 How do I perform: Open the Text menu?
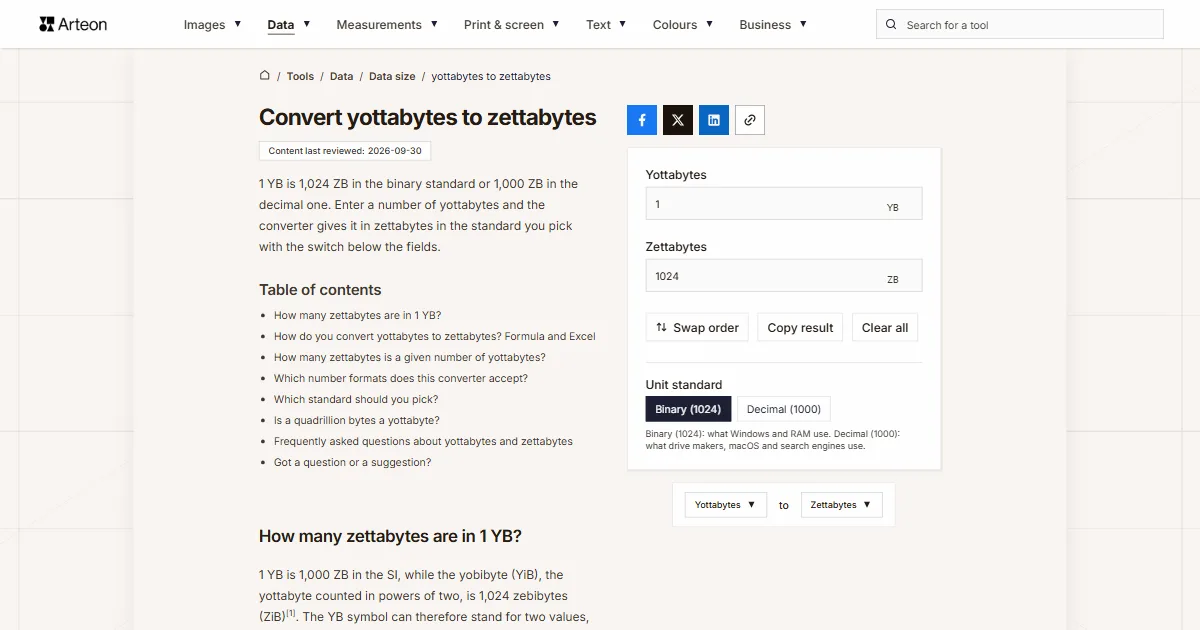coord(606,25)
